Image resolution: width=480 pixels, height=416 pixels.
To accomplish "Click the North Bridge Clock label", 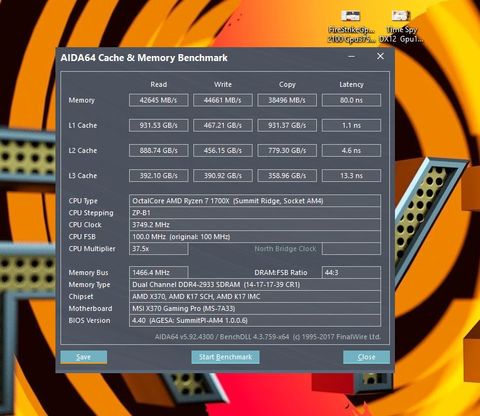I will coord(285,249).
